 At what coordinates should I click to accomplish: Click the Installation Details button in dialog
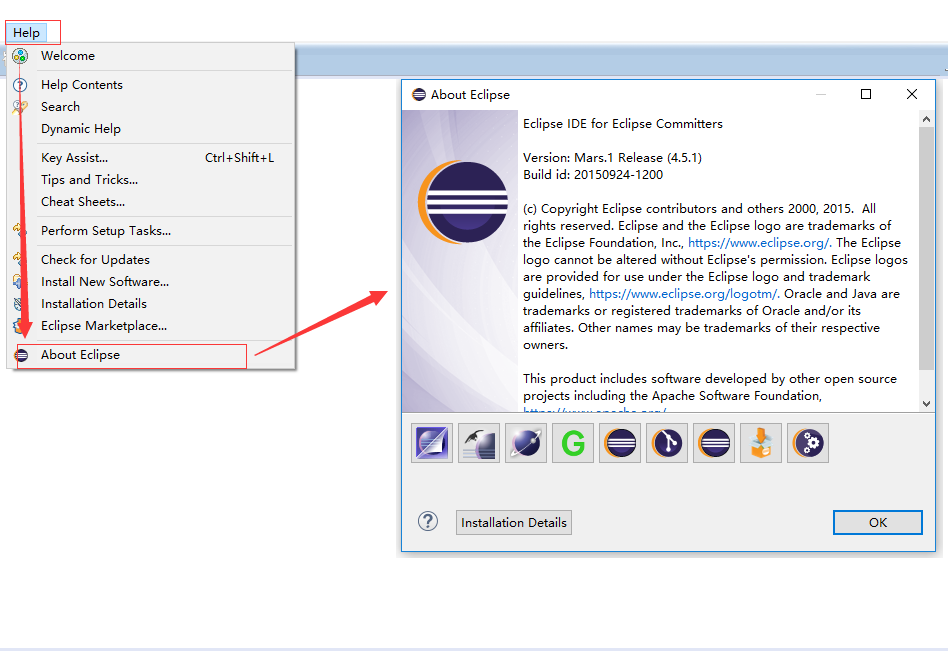tap(514, 523)
